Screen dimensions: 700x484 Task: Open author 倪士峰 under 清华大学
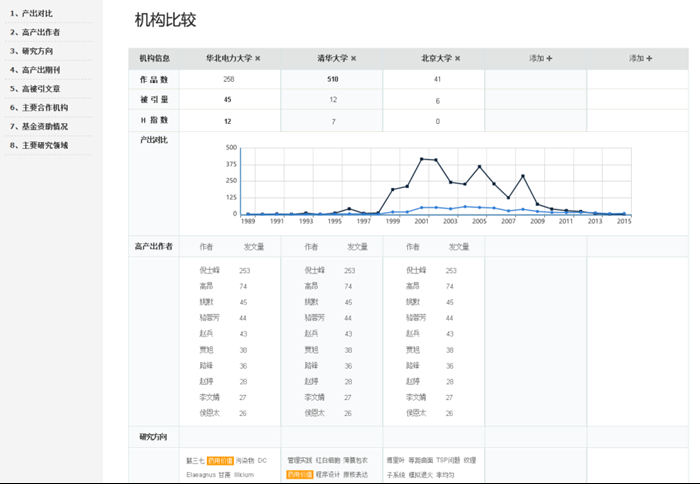(315, 270)
